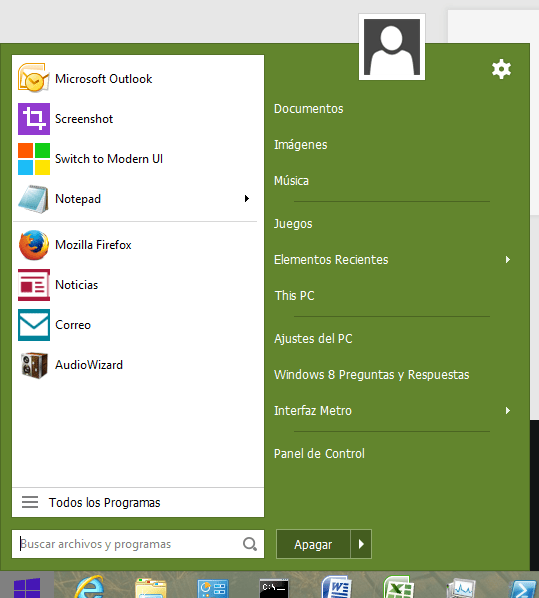Open Panel de Control
539x598 pixels.
point(319,453)
